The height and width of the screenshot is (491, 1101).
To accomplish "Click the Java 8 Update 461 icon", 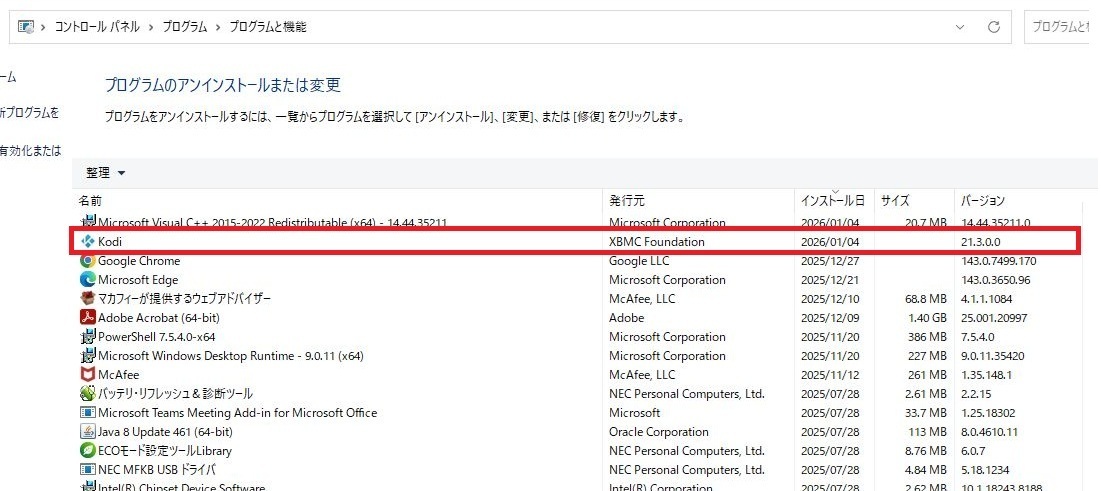I will pos(88,432).
